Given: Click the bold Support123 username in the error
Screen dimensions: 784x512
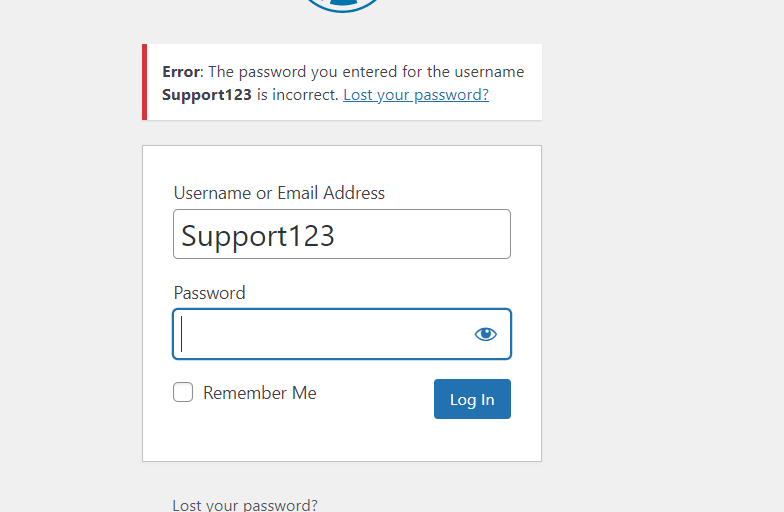Looking at the screenshot, I should (206, 95).
